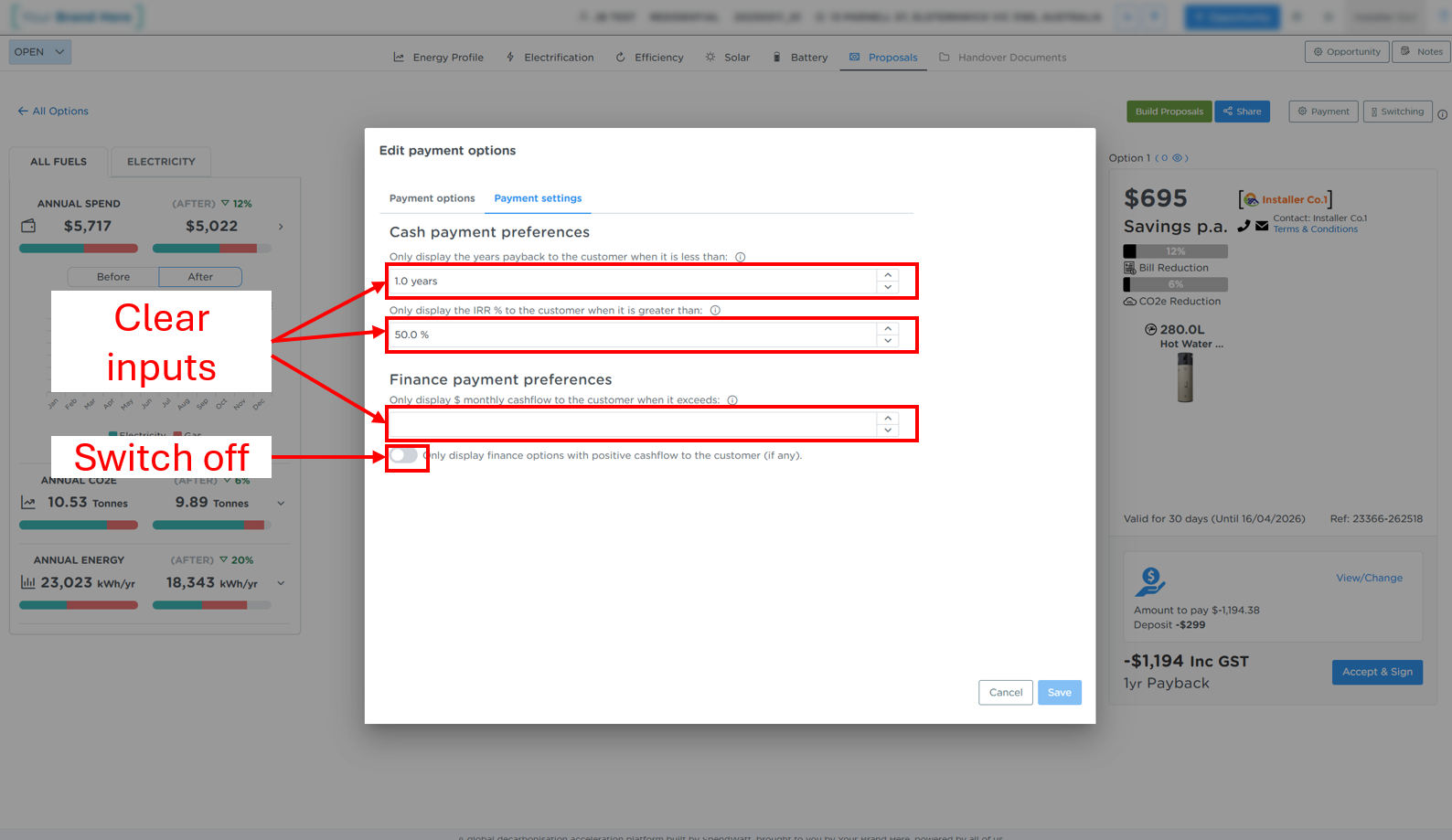Click the phone contact icon
The height and width of the screenshot is (840, 1452).
tap(1244, 226)
